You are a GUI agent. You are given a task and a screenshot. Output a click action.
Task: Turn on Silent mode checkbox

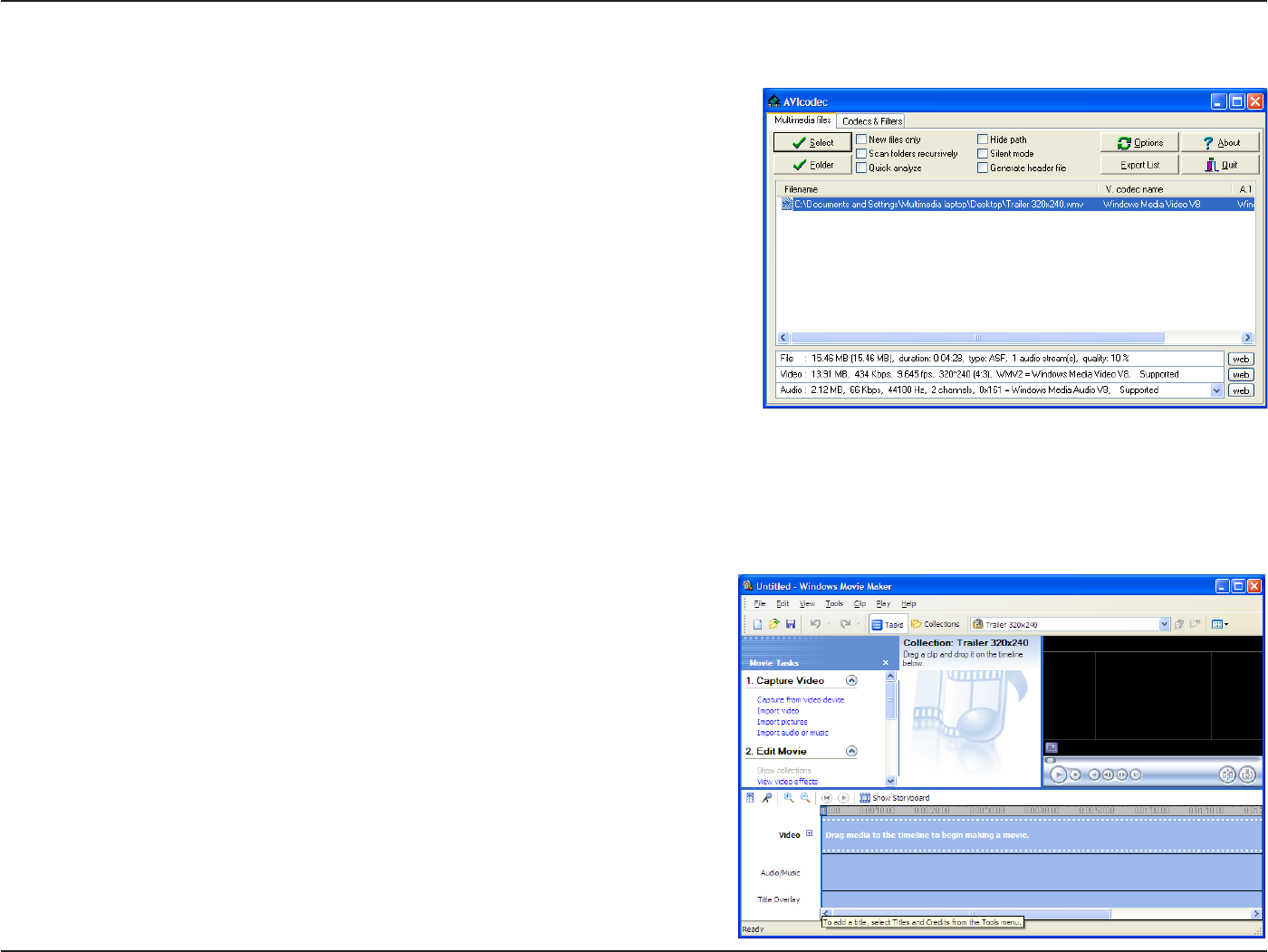(x=983, y=154)
